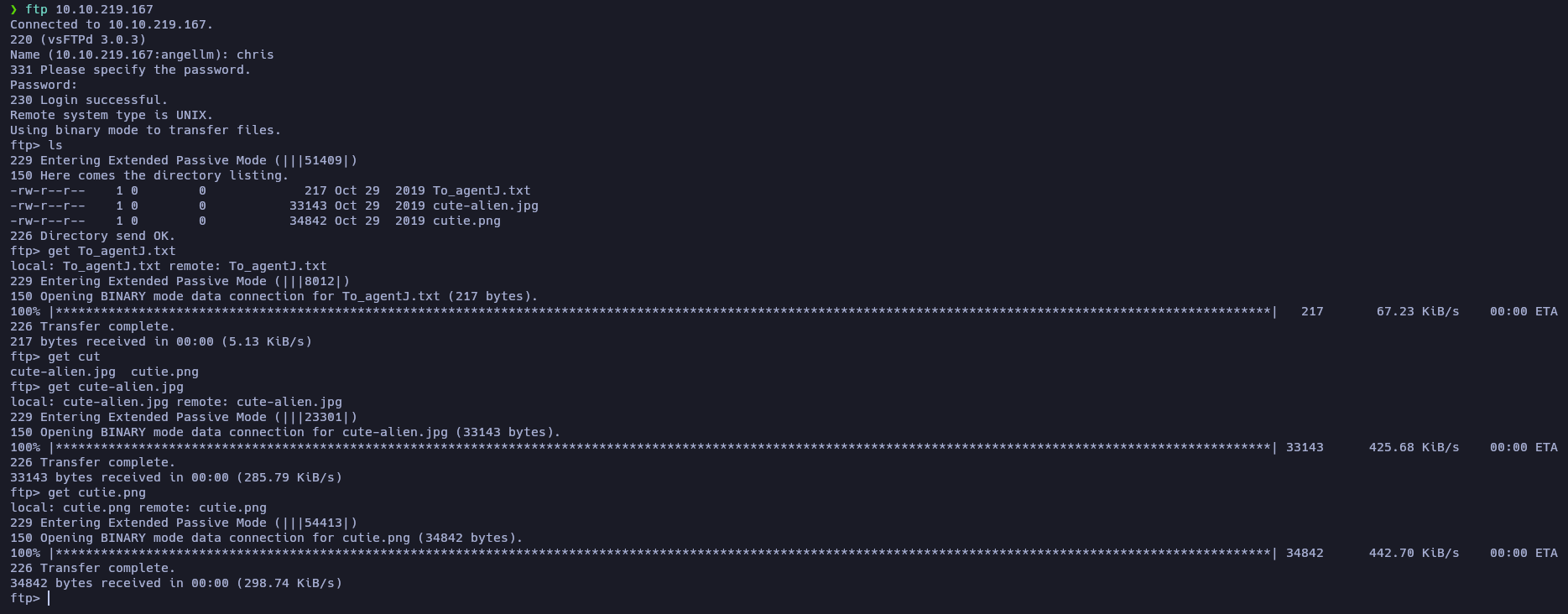The width and height of the screenshot is (1568, 614).
Task: Select To_agentJ.txt in the directory listing
Action: tap(482, 190)
